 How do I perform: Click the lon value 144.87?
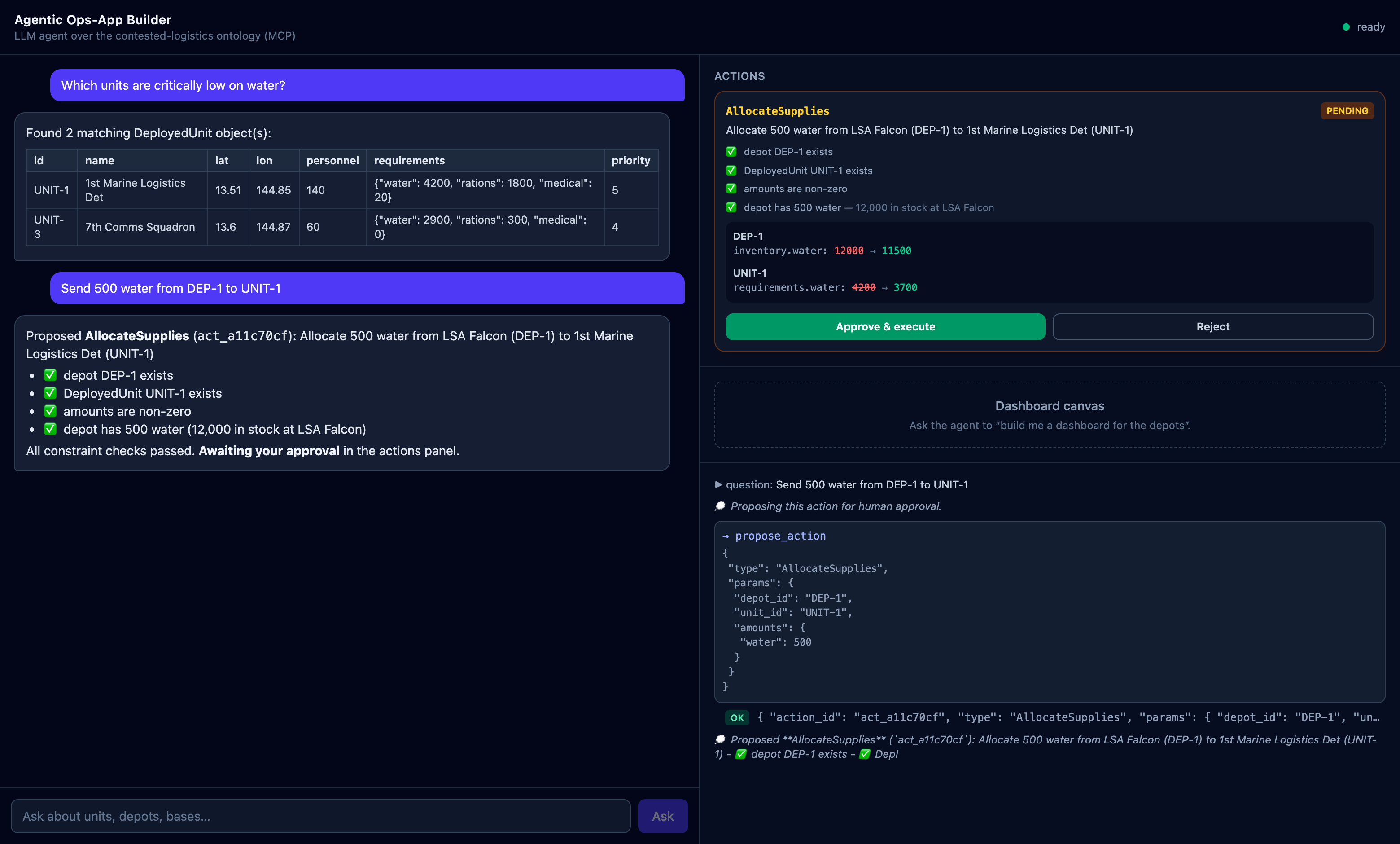(x=273, y=227)
